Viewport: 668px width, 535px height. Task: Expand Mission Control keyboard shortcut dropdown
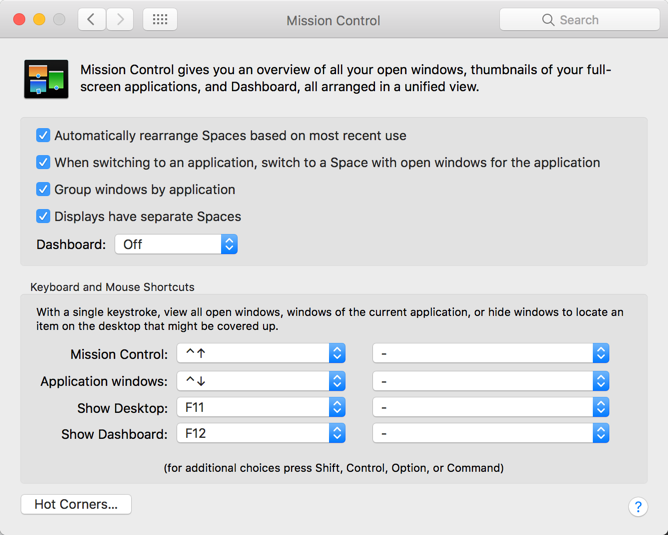coord(261,354)
